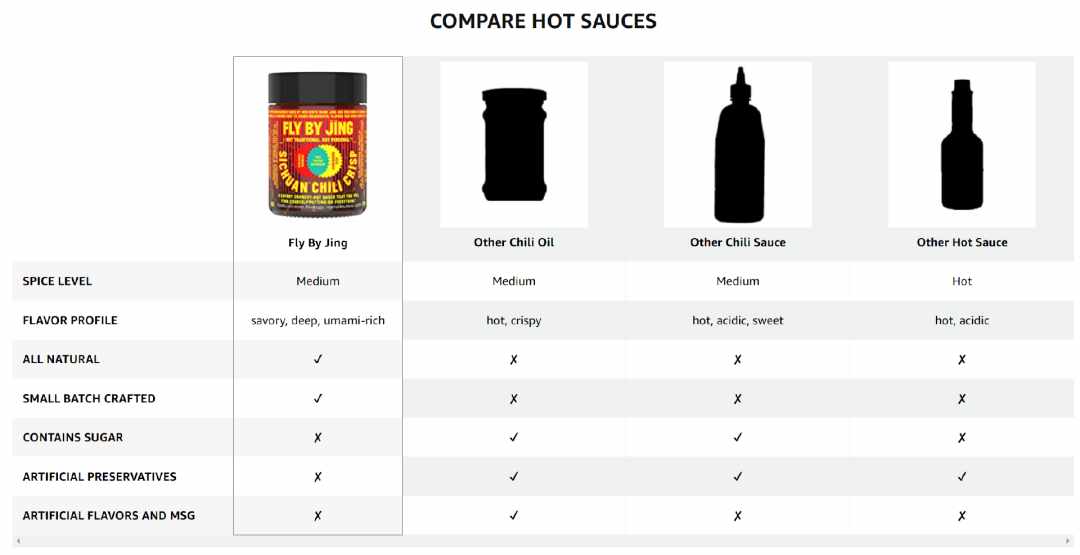Click the Compare Hot Sauces heading
Screen dimensions: 1080x555
pyautogui.click(x=543, y=21)
